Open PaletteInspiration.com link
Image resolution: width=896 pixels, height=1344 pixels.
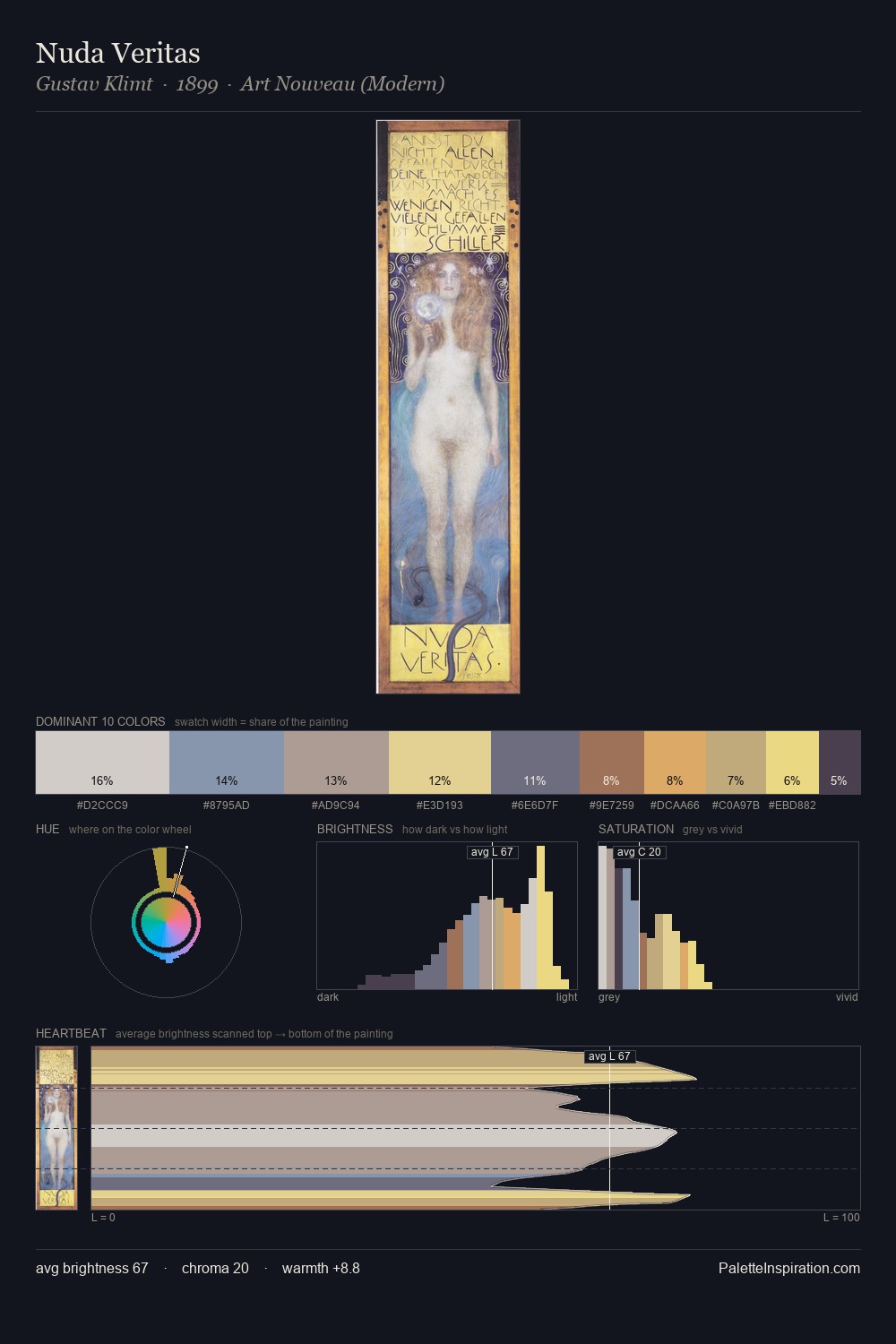coord(789,1268)
